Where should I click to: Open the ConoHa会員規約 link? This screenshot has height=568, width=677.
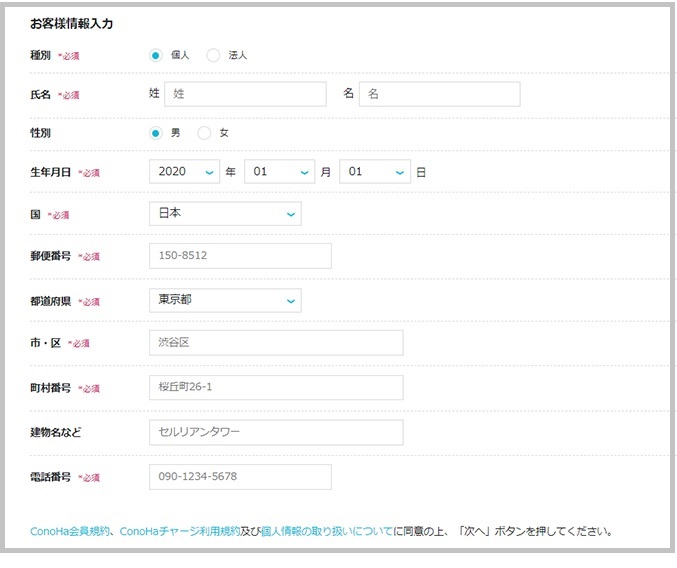(x=70, y=531)
